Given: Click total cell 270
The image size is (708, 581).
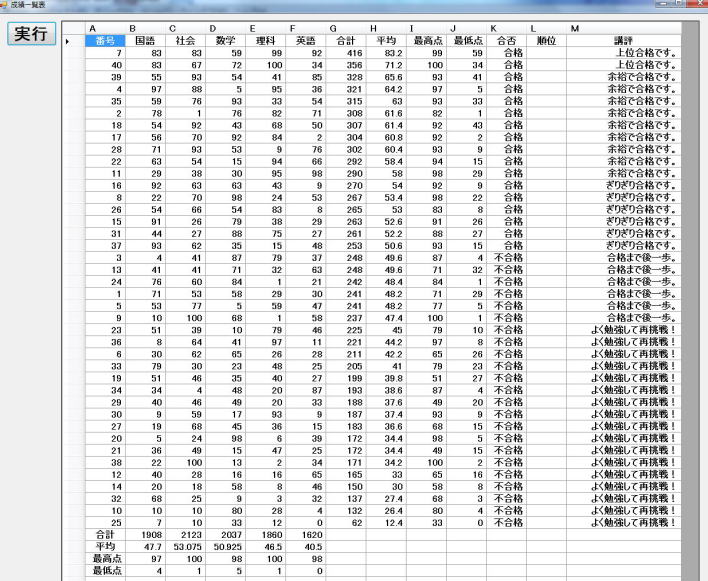Looking at the screenshot, I should click(346, 186).
